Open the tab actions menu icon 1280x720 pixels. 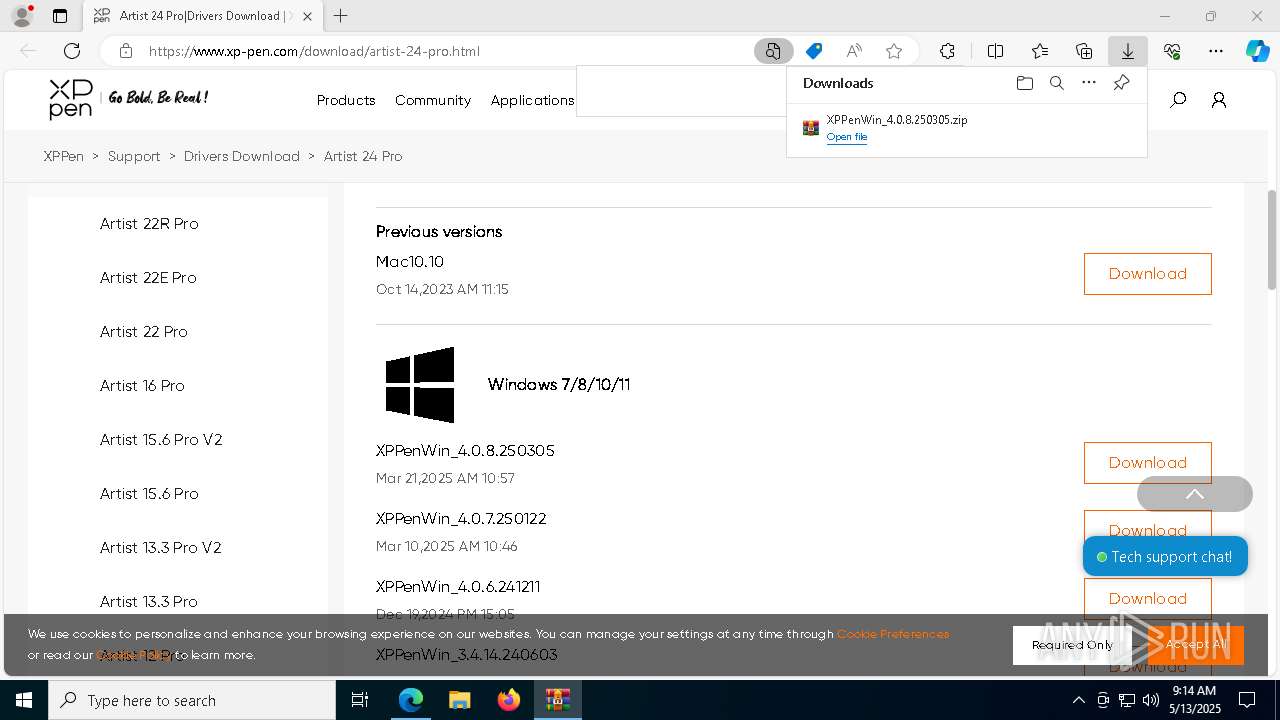(x=60, y=16)
